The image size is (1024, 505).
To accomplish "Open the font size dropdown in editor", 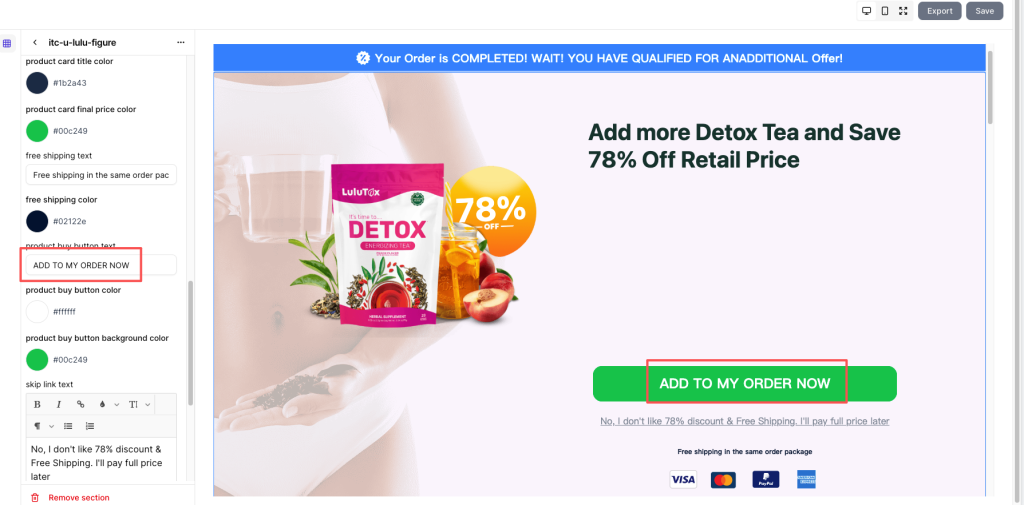I will [x=139, y=405].
